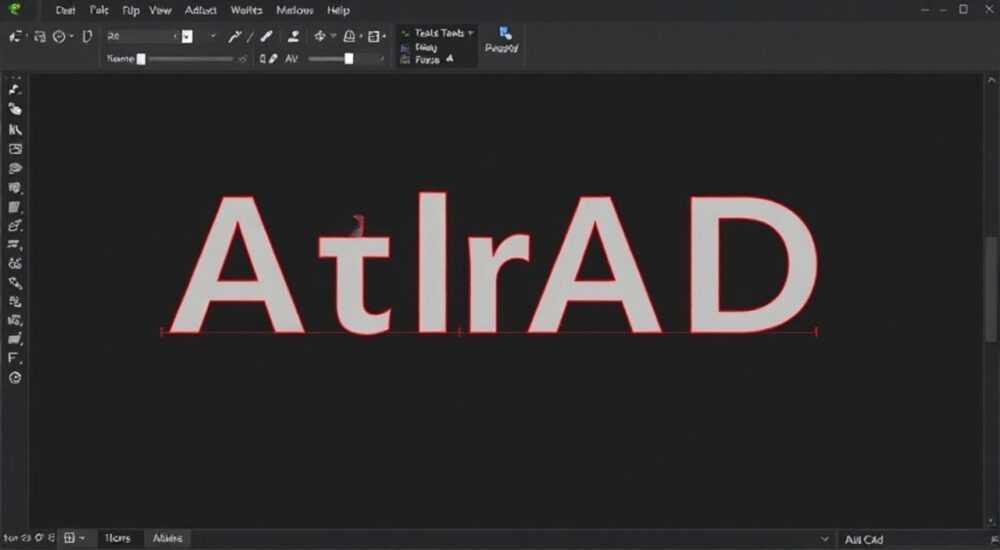Click the AV kerning icon
The image size is (1000, 550).
[x=291, y=59]
